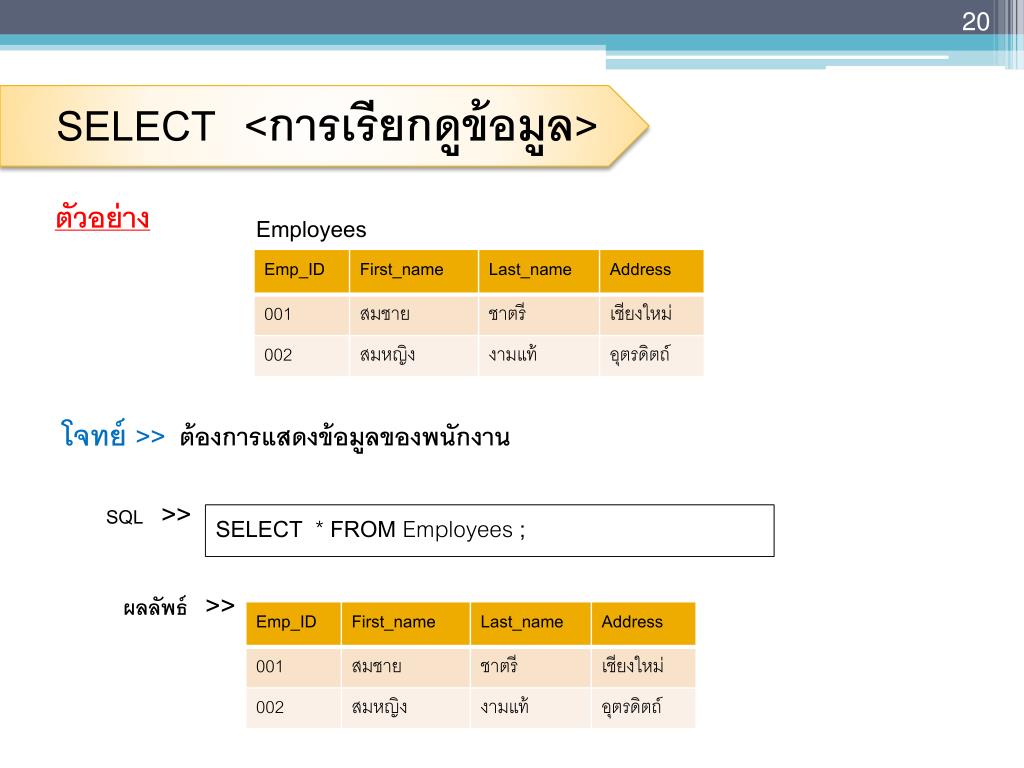Click cell สมชาย in the Employees table
The width and height of the screenshot is (1024, 768).
click(x=414, y=315)
